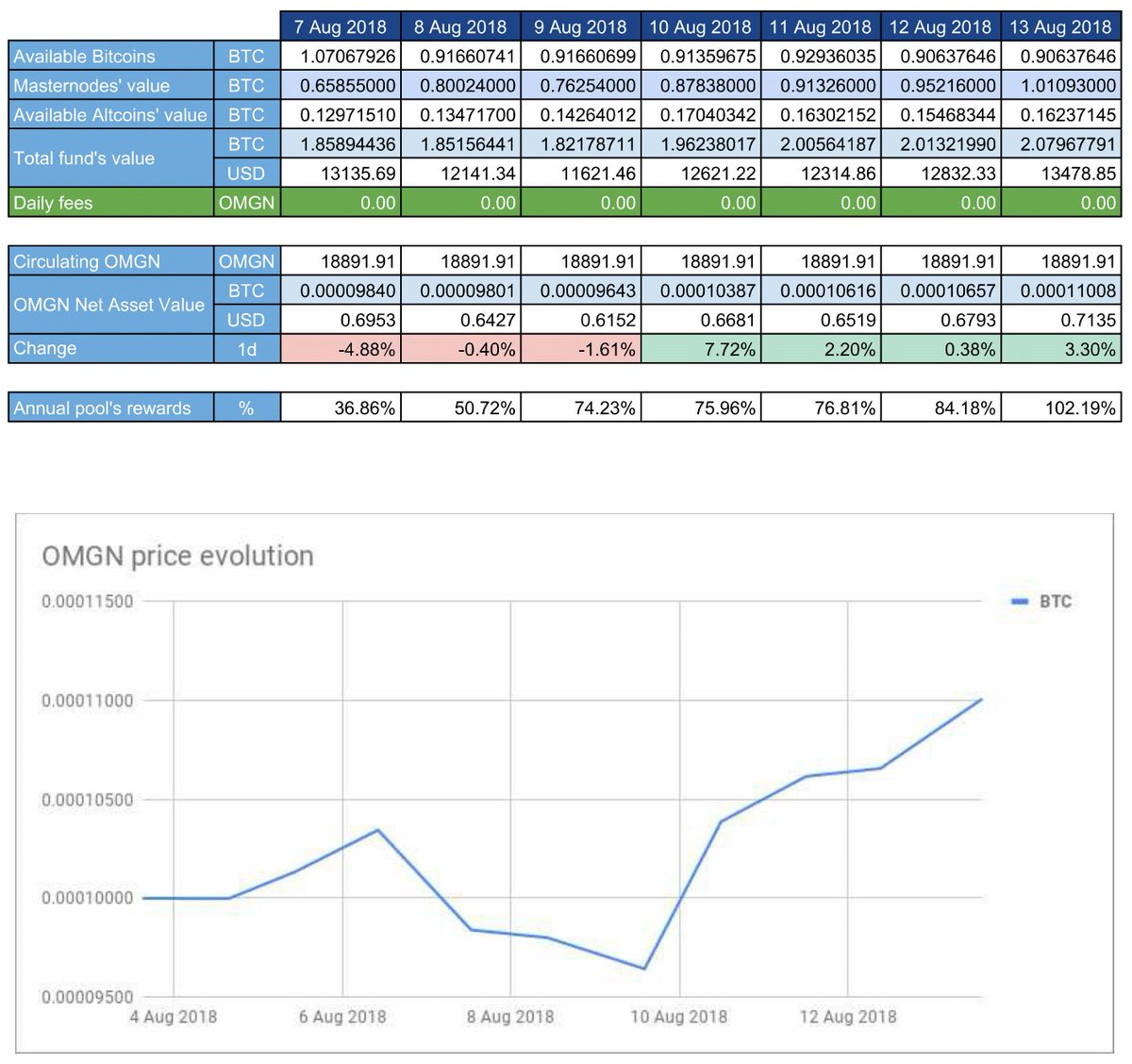Screen dimensions: 1132x1064
Task: Select the 0.00011500 y-axis label
Action: click(89, 598)
